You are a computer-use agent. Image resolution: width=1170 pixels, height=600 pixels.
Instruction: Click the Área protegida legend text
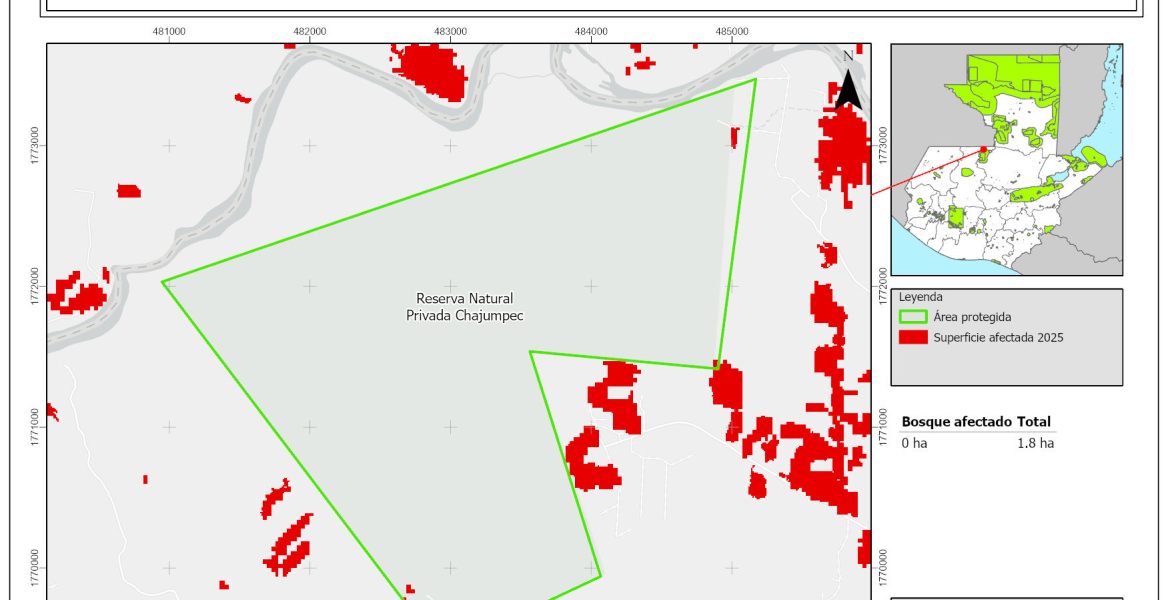(972, 317)
